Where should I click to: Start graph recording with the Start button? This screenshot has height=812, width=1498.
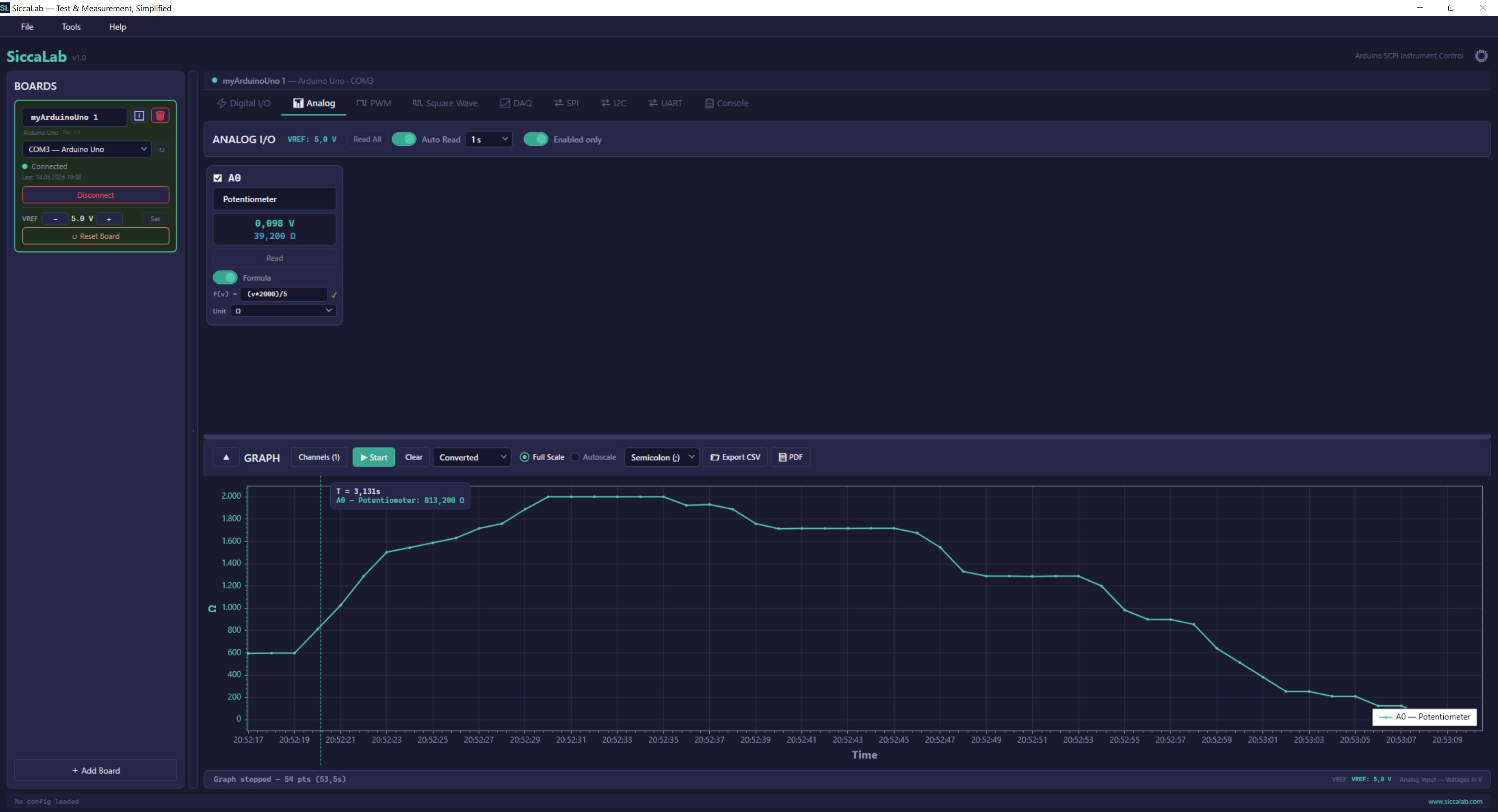pos(374,458)
